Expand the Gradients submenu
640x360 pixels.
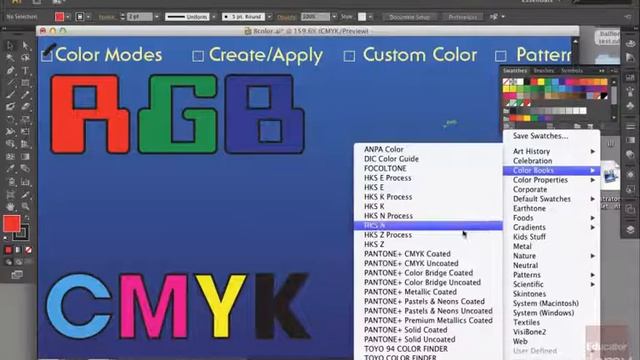coord(552,227)
